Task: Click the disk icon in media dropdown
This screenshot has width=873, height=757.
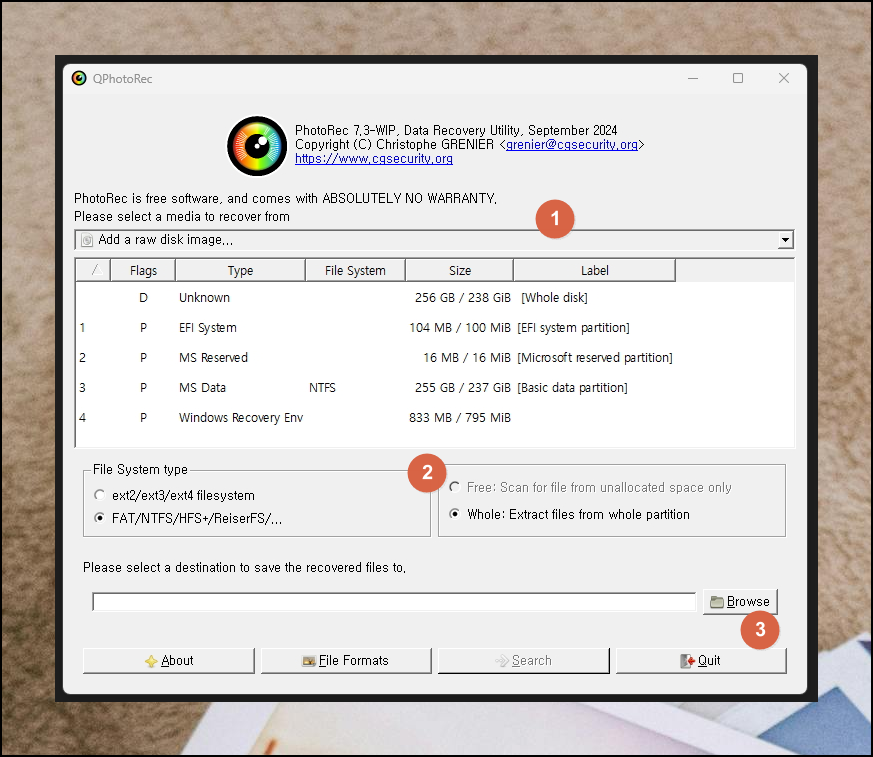Action: [87, 240]
